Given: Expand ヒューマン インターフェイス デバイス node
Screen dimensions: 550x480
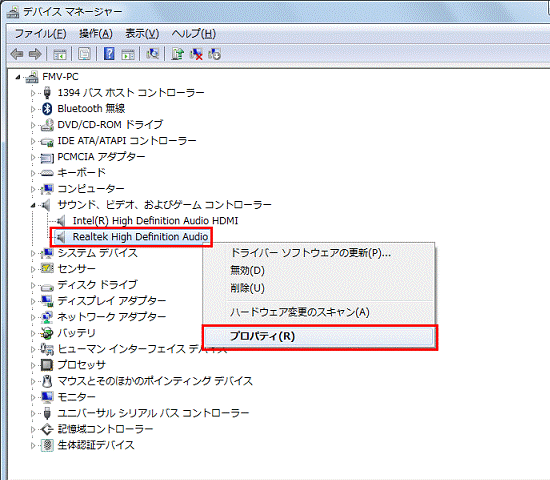Looking at the screenshot, I should 33,349.
